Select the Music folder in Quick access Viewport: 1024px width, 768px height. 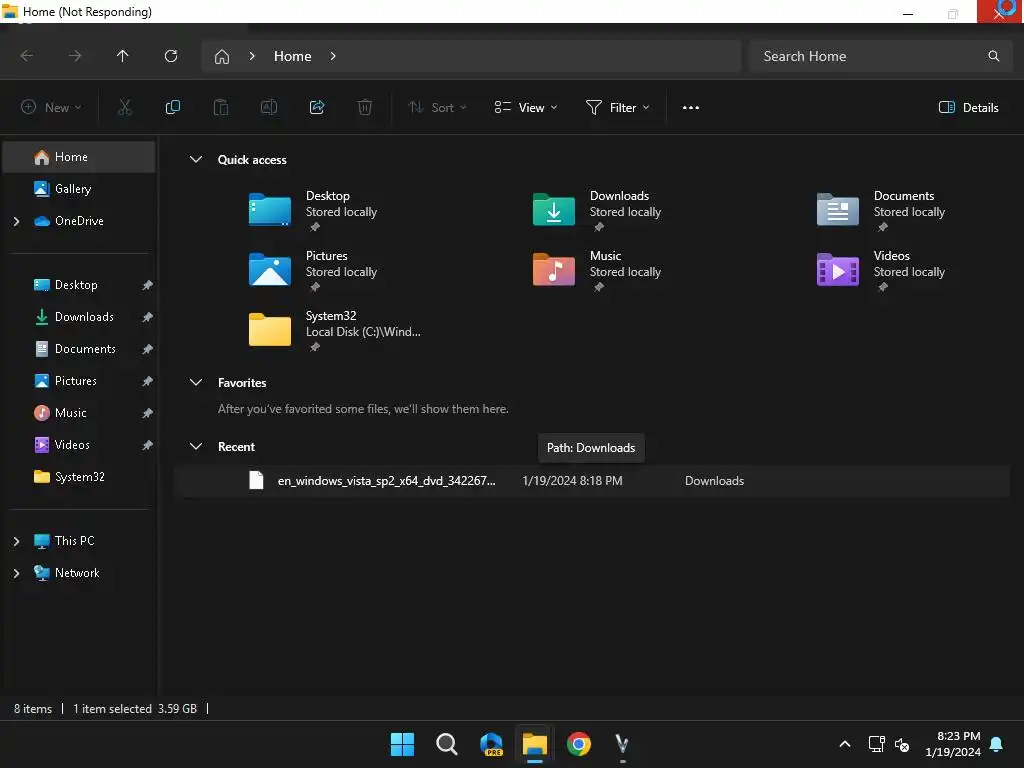click(x=598, y=270)
